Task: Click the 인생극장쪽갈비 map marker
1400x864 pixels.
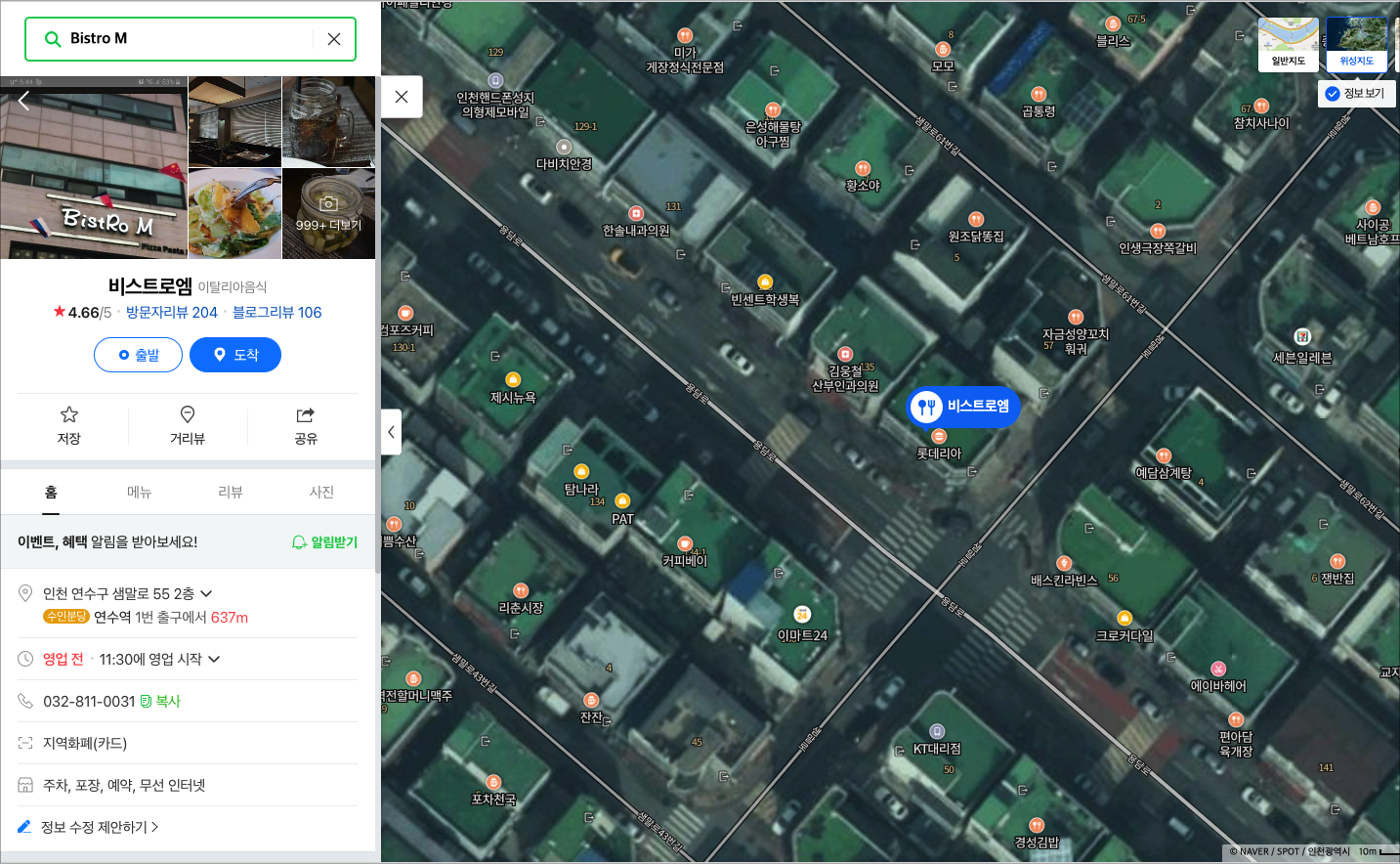Action: pos(1158,232)
